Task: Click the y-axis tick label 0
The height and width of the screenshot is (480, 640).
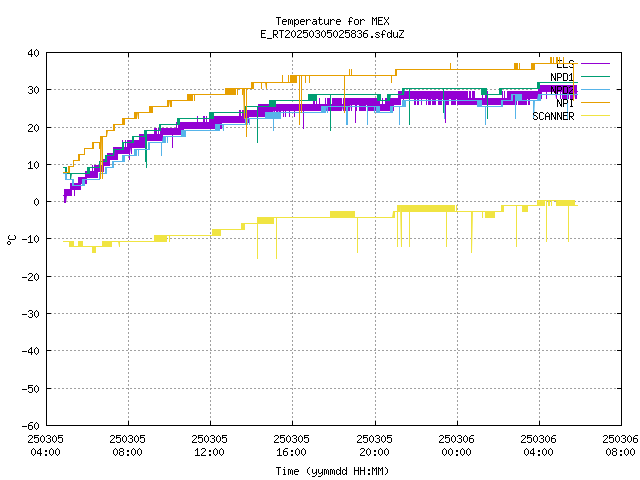Action: (x=37, y=202)
